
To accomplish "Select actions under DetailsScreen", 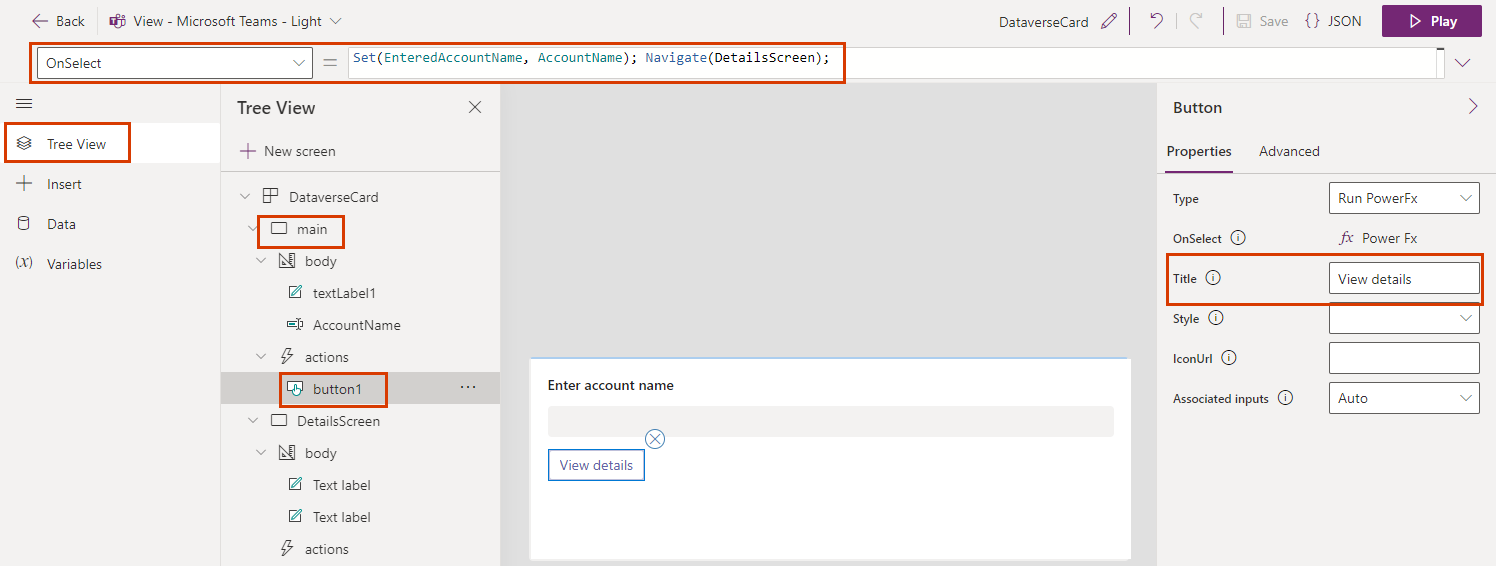I will click(x=326, y=549).
